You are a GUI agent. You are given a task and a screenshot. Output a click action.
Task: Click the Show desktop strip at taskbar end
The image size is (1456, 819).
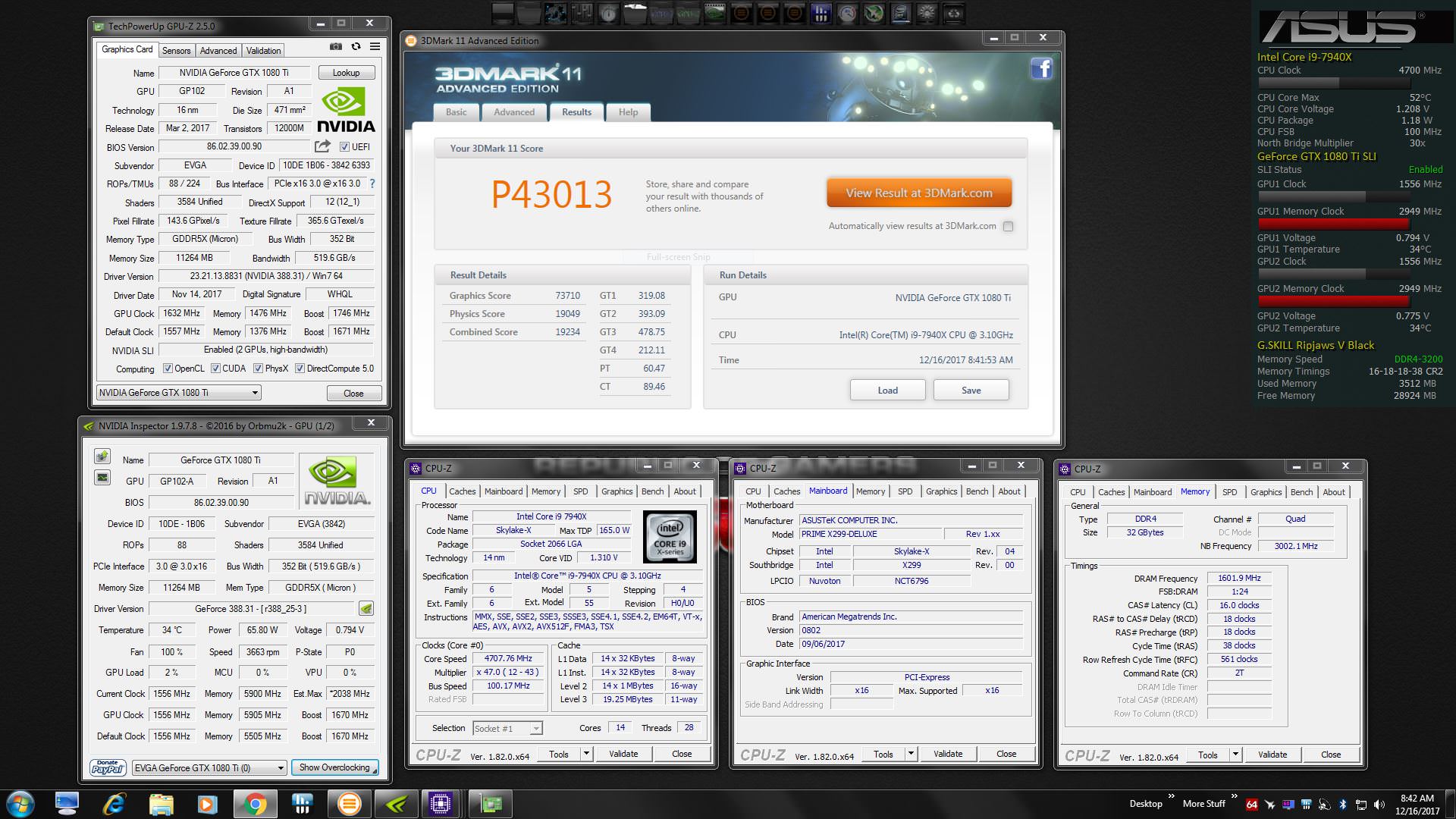1450,804
